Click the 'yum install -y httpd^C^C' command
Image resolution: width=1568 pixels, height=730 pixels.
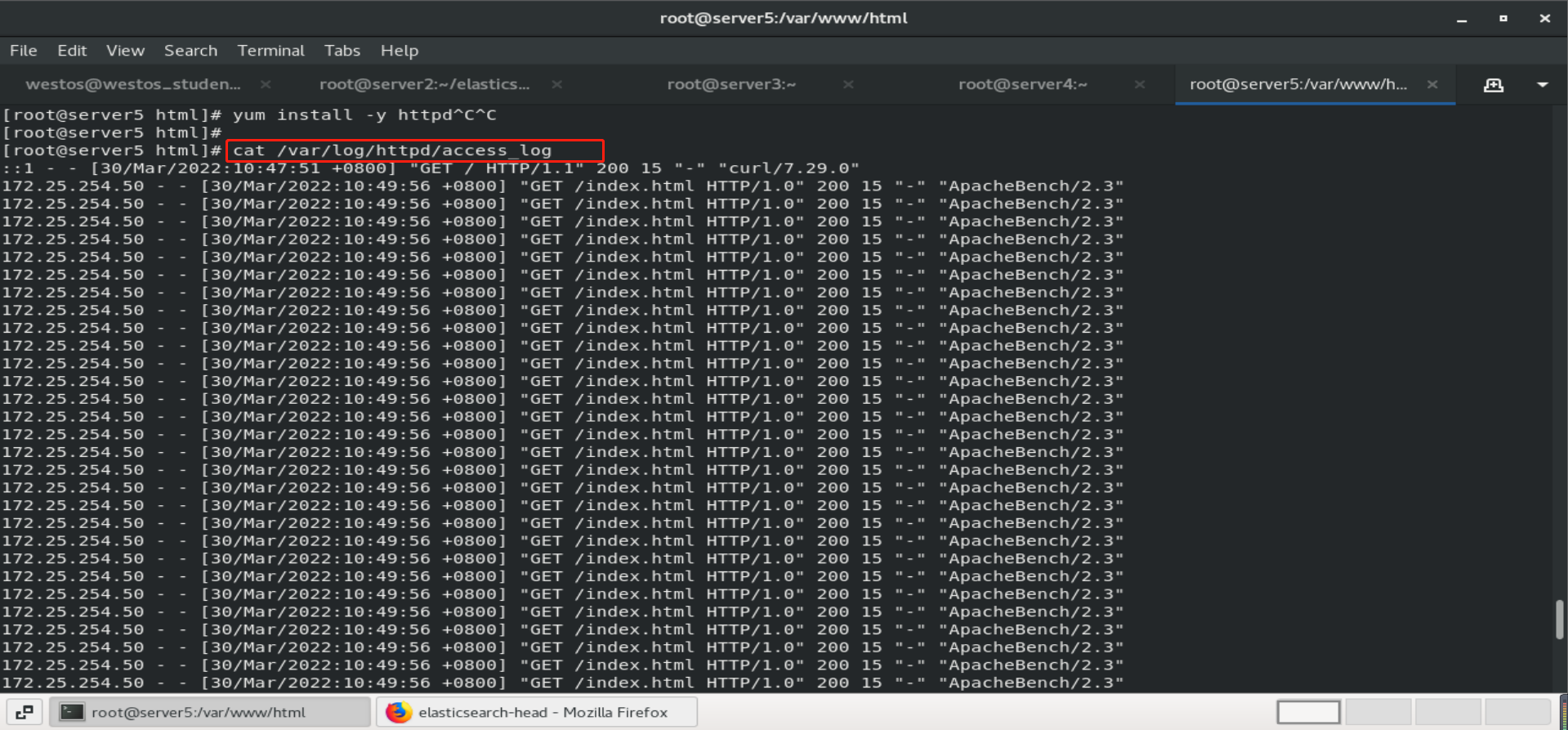[x=364, y=115]
